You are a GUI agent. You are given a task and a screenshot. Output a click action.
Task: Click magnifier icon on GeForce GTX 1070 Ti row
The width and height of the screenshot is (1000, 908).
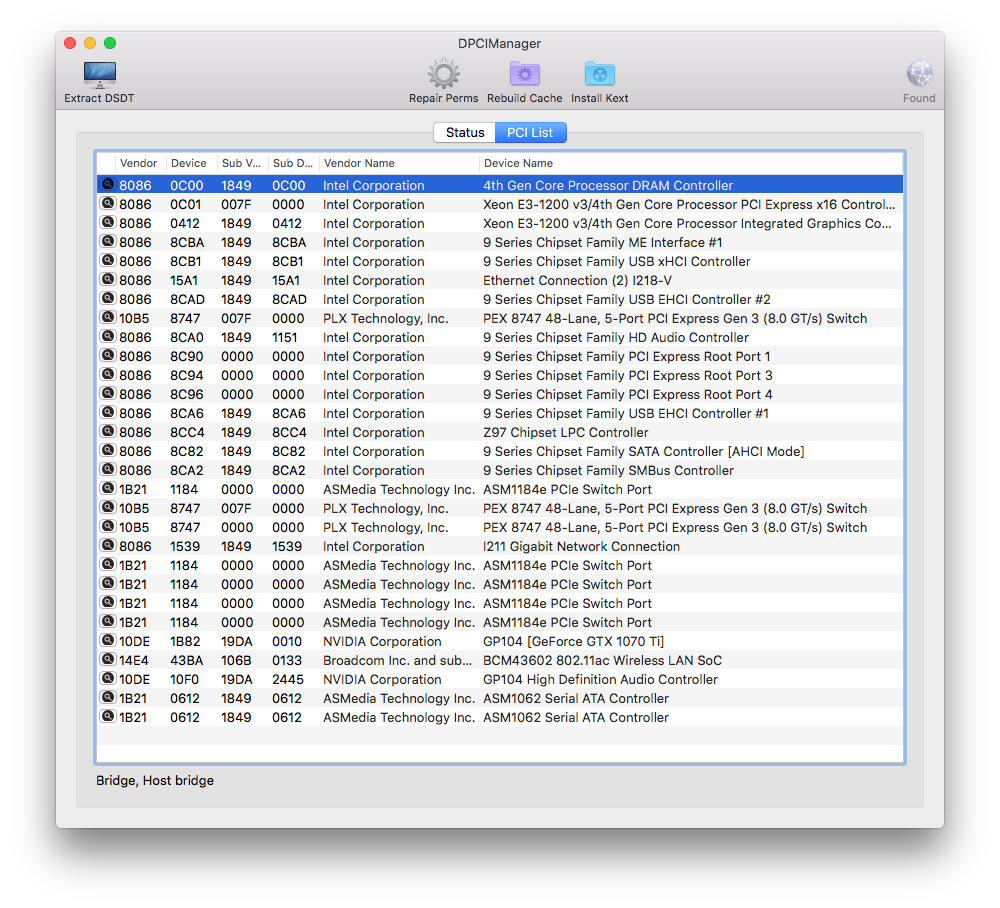coord(108,640)
